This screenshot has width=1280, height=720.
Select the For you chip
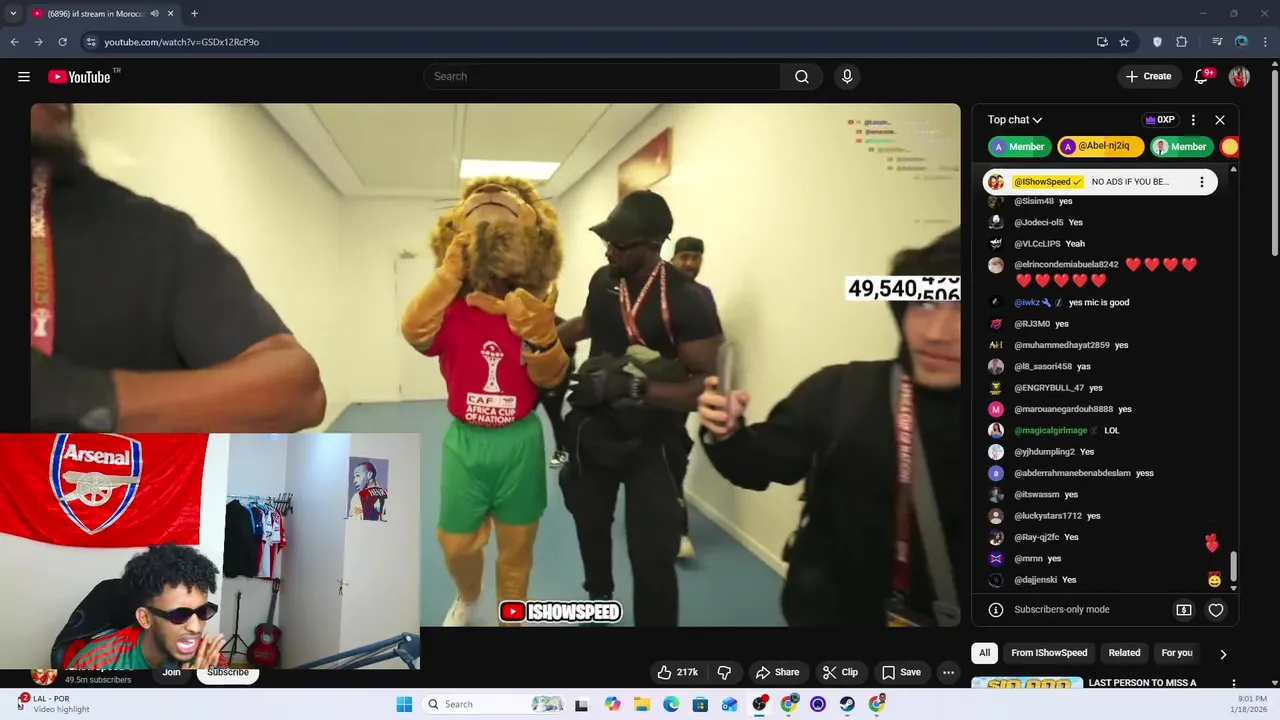point(1177,653)
